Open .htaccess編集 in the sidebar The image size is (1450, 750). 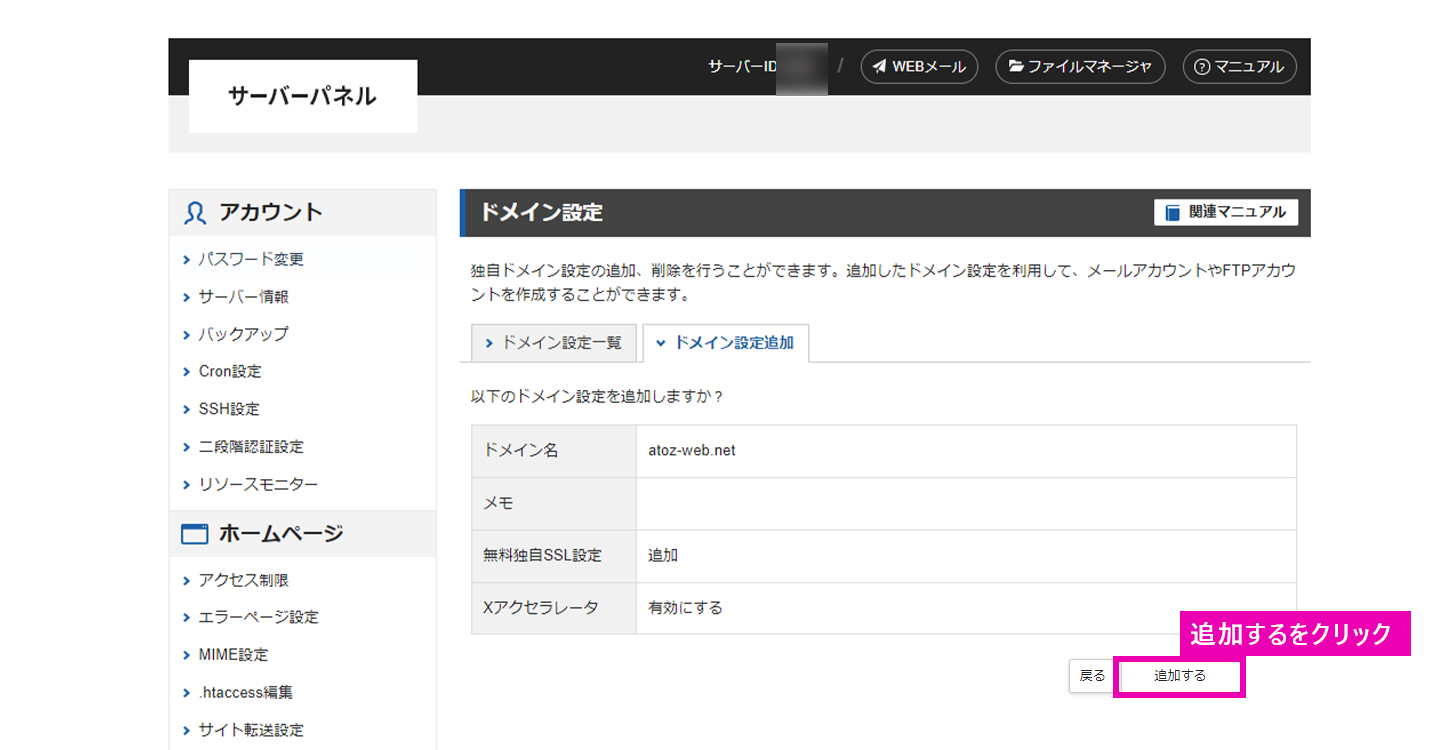coord(245,692)
